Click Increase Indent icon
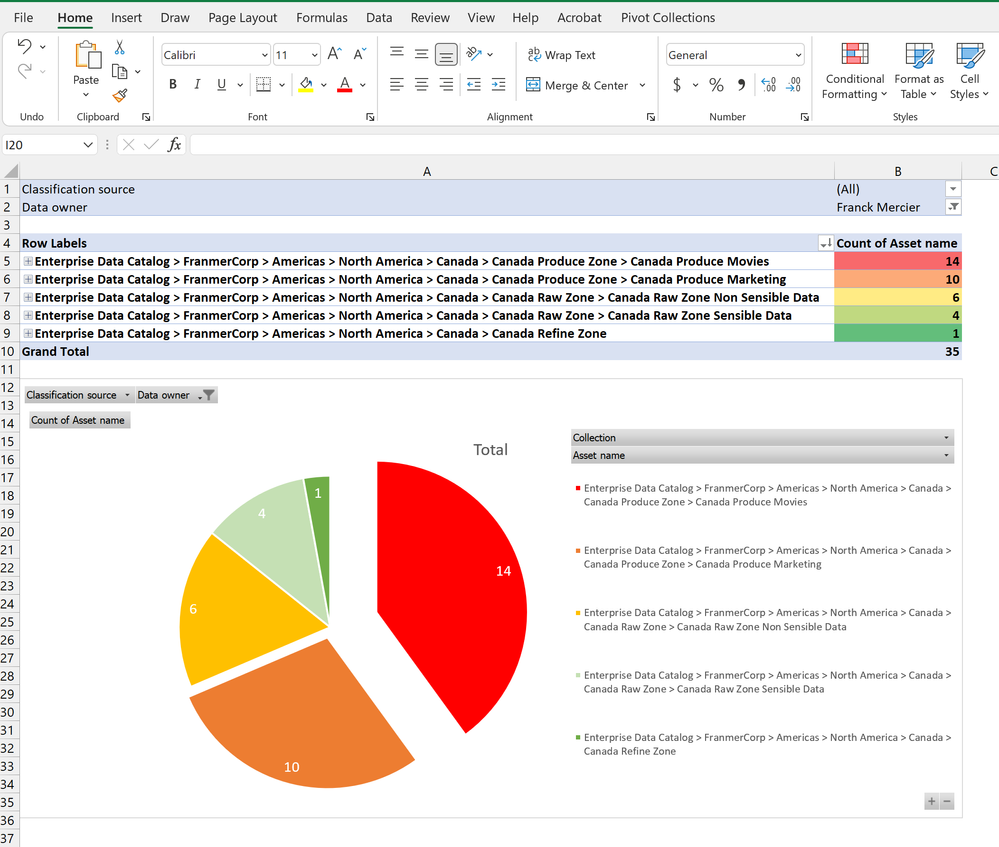999x847 pixels. [498, 84]
